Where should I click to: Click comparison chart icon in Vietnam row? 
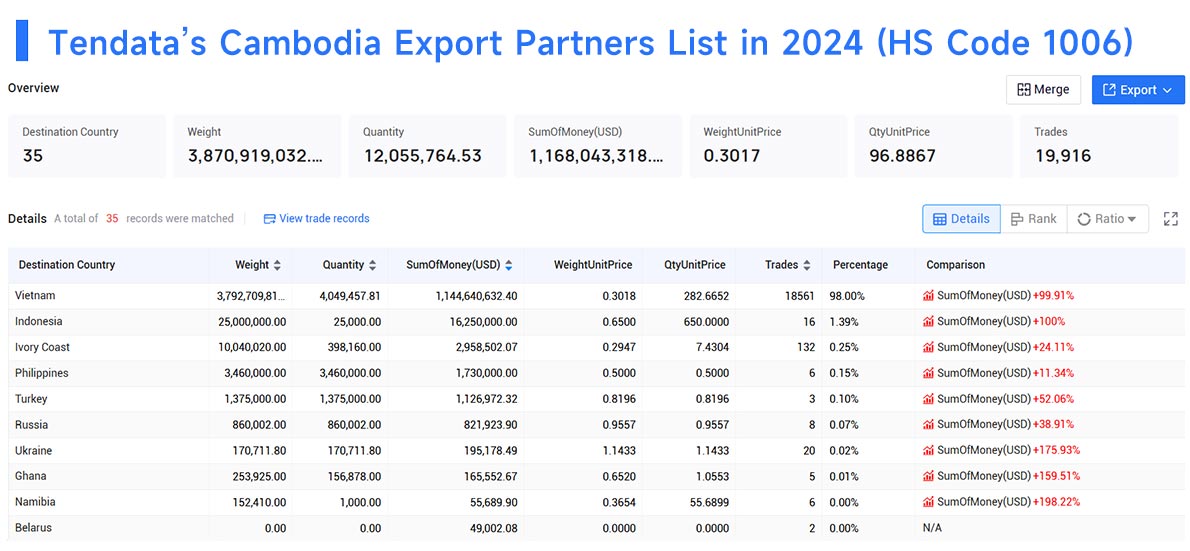point(928,296)
